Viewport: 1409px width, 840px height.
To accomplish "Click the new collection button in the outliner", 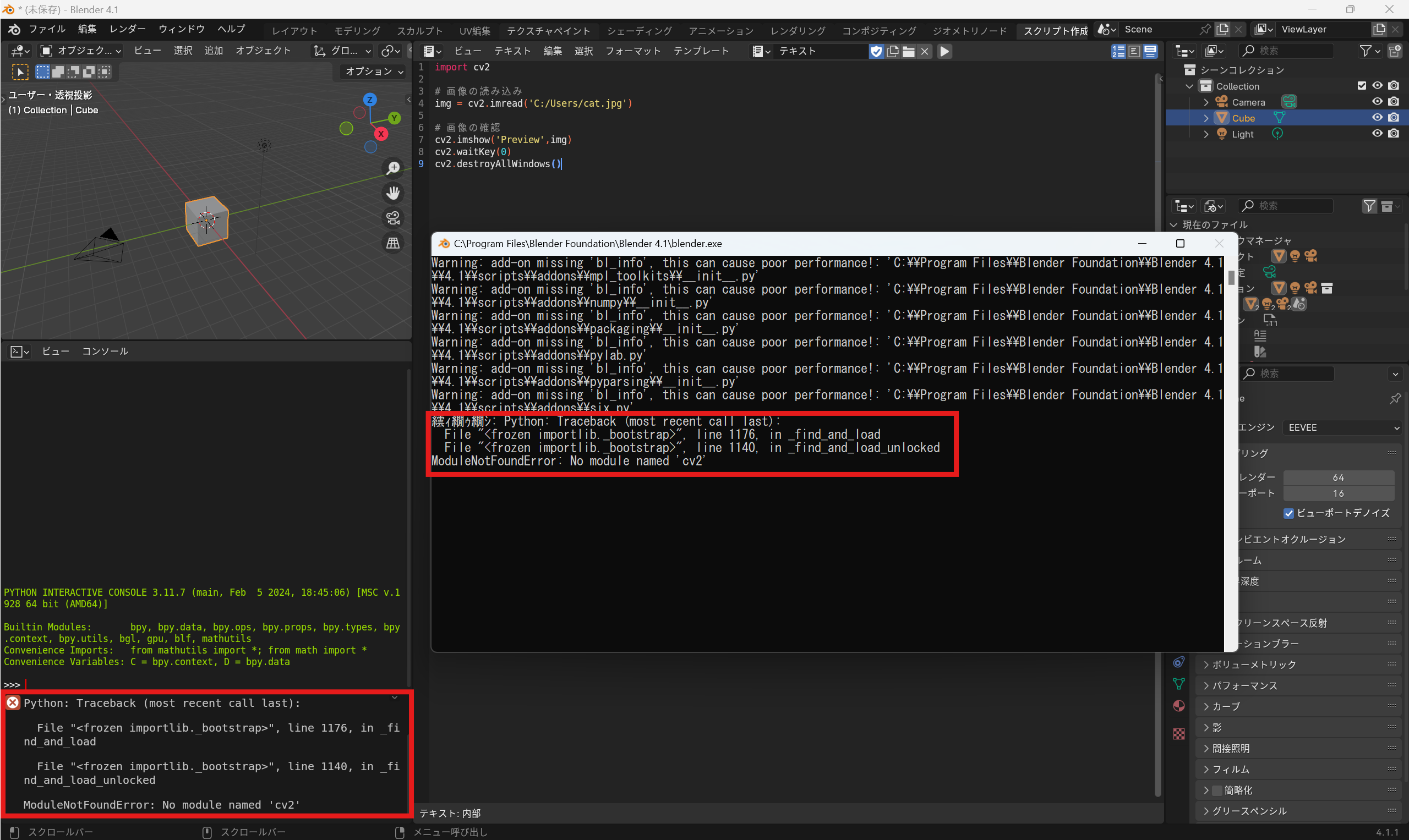I will click(1395, 51).
